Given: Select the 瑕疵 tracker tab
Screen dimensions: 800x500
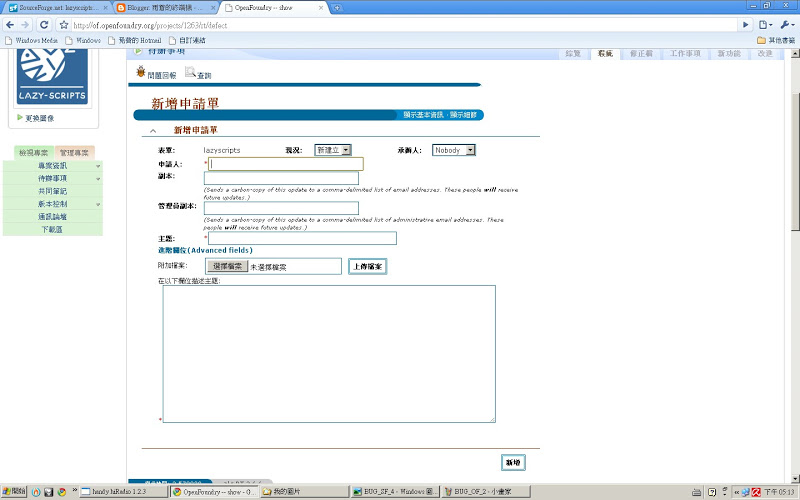Looking at the screenshot, I should pos(605,54).
